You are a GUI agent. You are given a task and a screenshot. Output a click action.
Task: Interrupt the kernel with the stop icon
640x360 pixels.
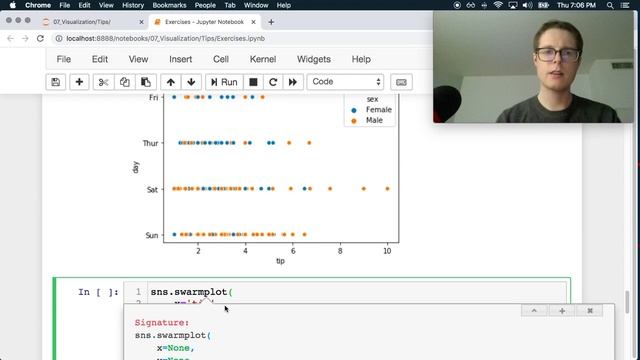point(253,82)
